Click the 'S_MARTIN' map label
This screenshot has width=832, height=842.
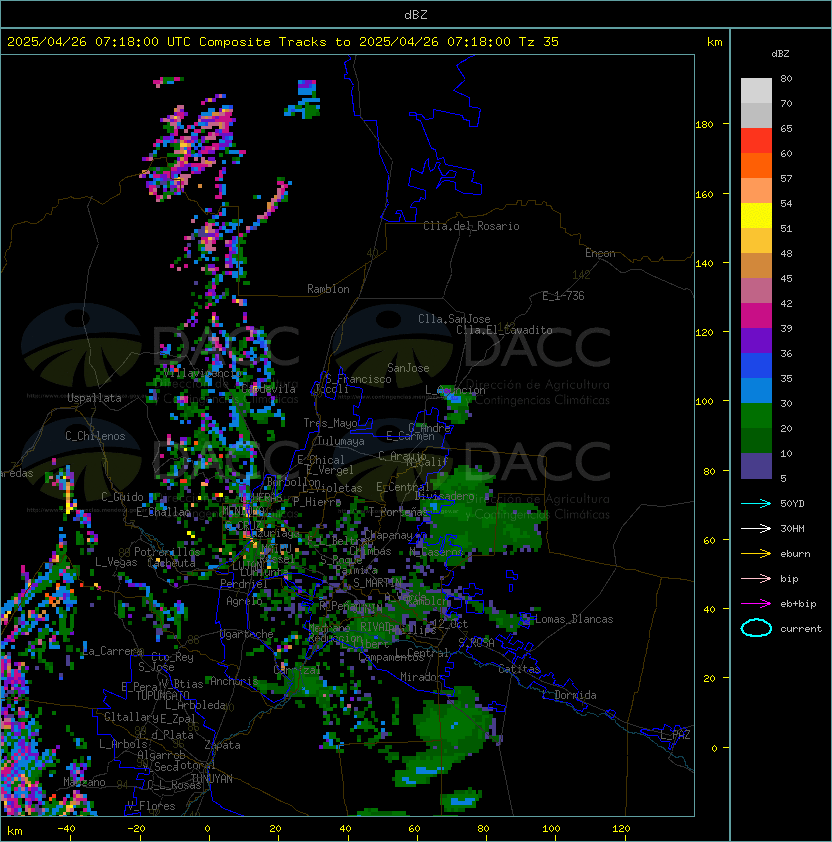coord(378,583)
